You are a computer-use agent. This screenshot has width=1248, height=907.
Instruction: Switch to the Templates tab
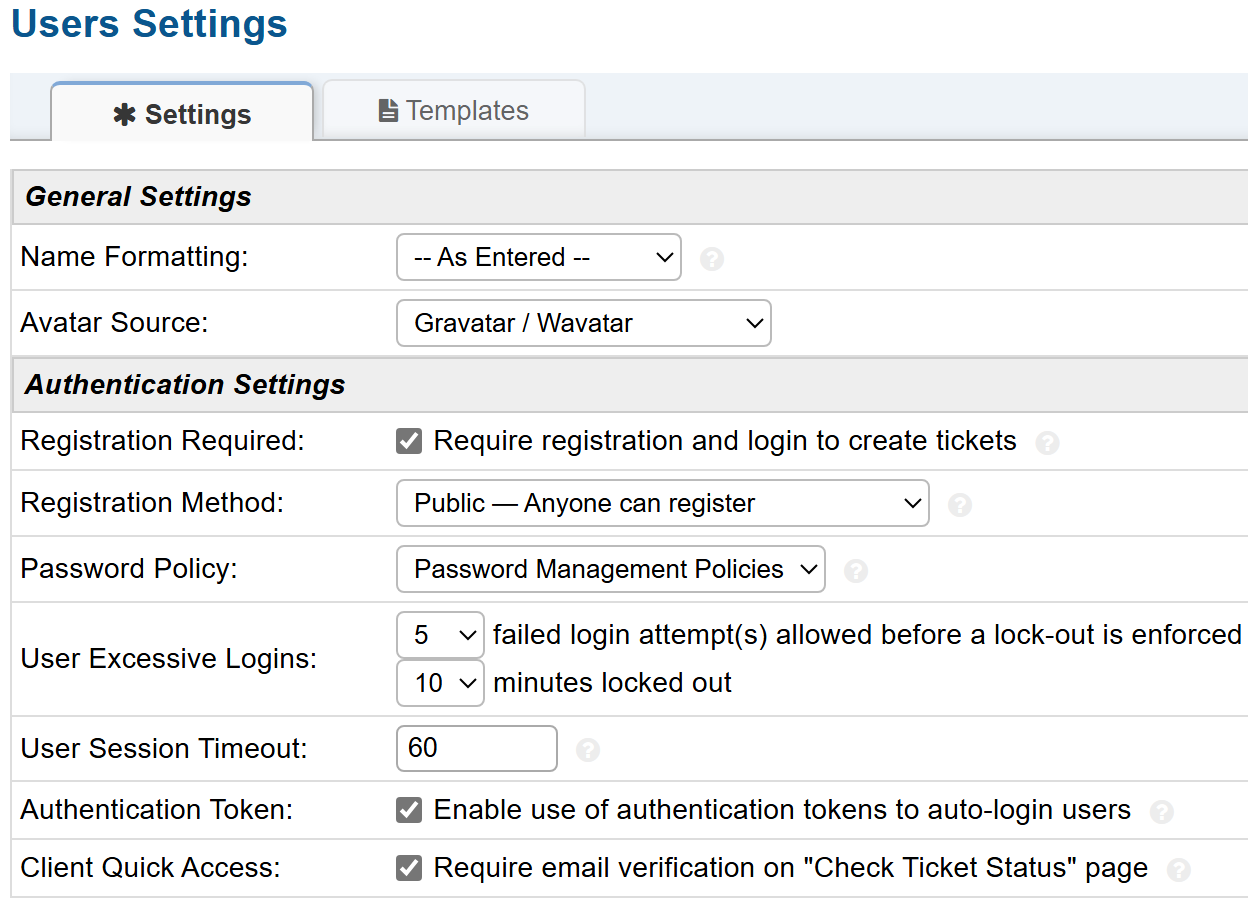click(x=454, y=110)
